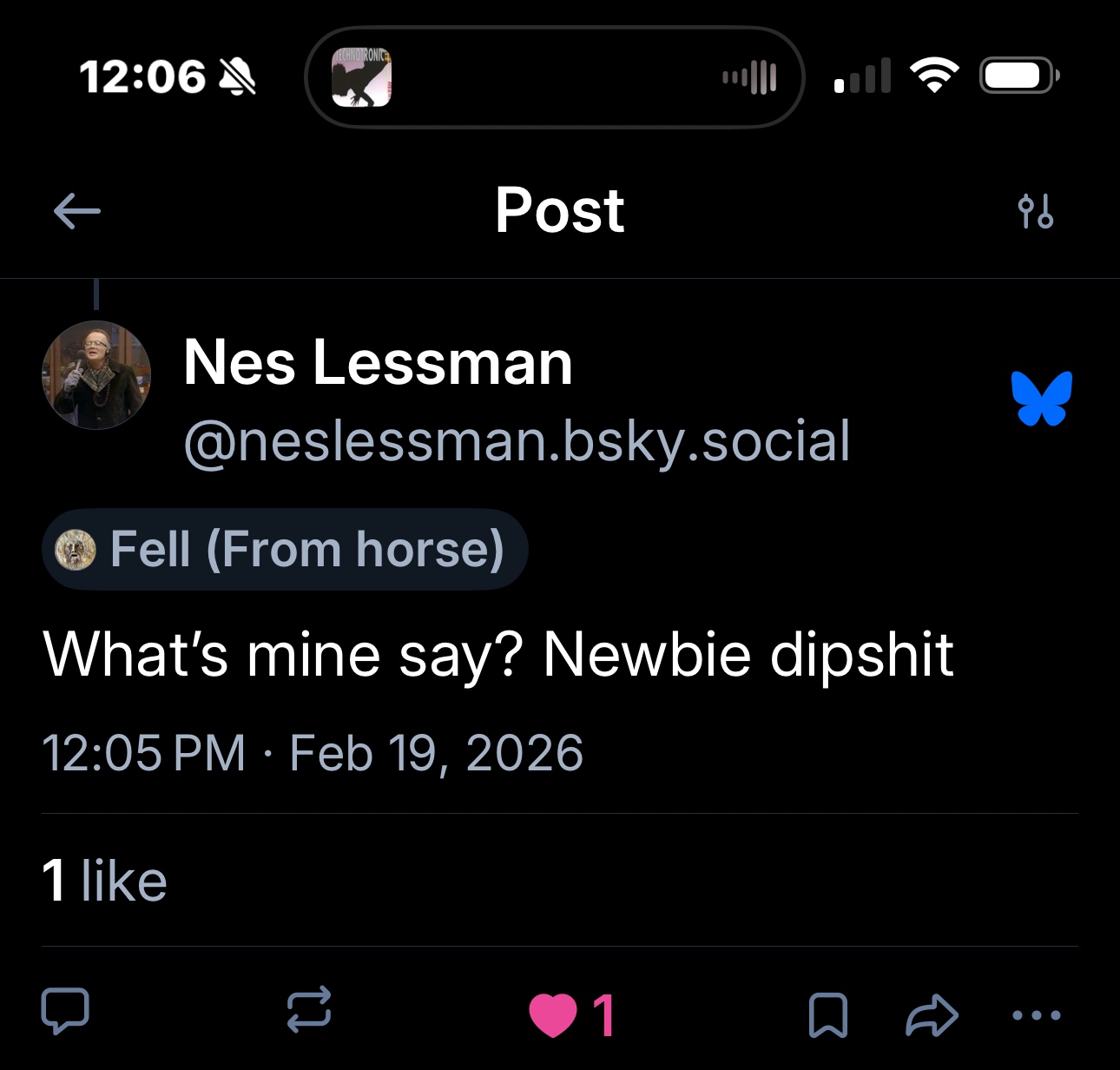Screen dimensions: 1120x1070
Task: Open the @neslessman.bsky.social handle
Action: click(x=517, y=441)
